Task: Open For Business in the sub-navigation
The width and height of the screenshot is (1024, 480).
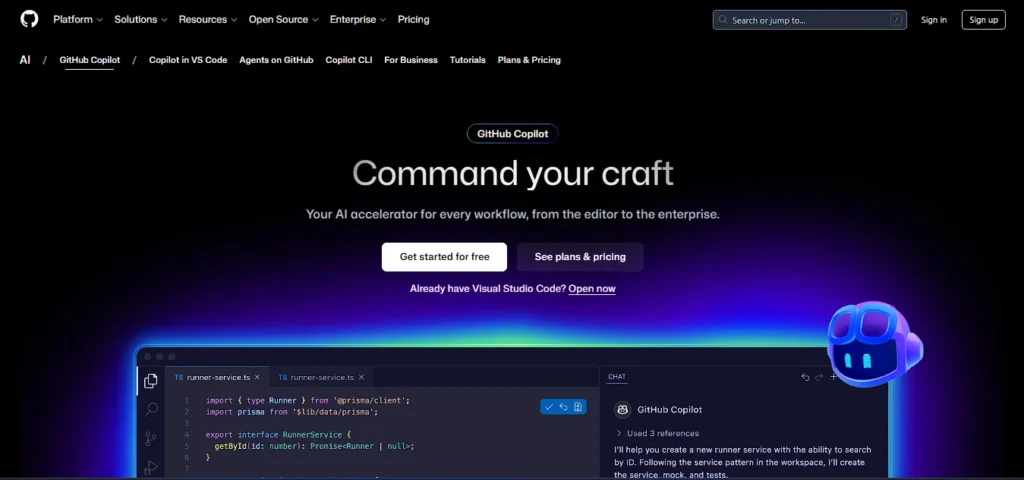Action: 411,60
